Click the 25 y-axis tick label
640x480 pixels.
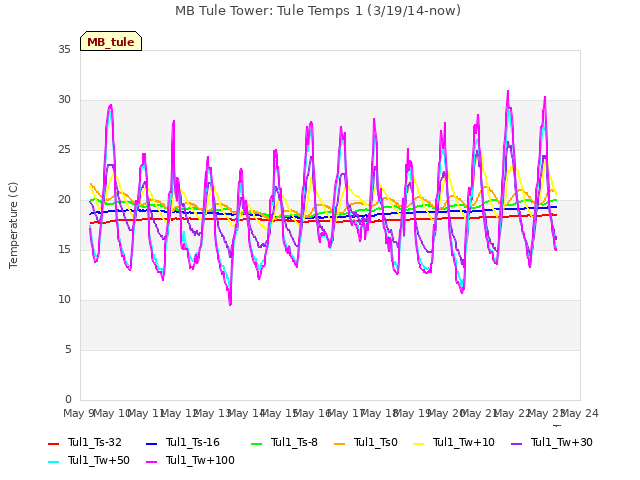pyautogui.click(x=64, y=150)
